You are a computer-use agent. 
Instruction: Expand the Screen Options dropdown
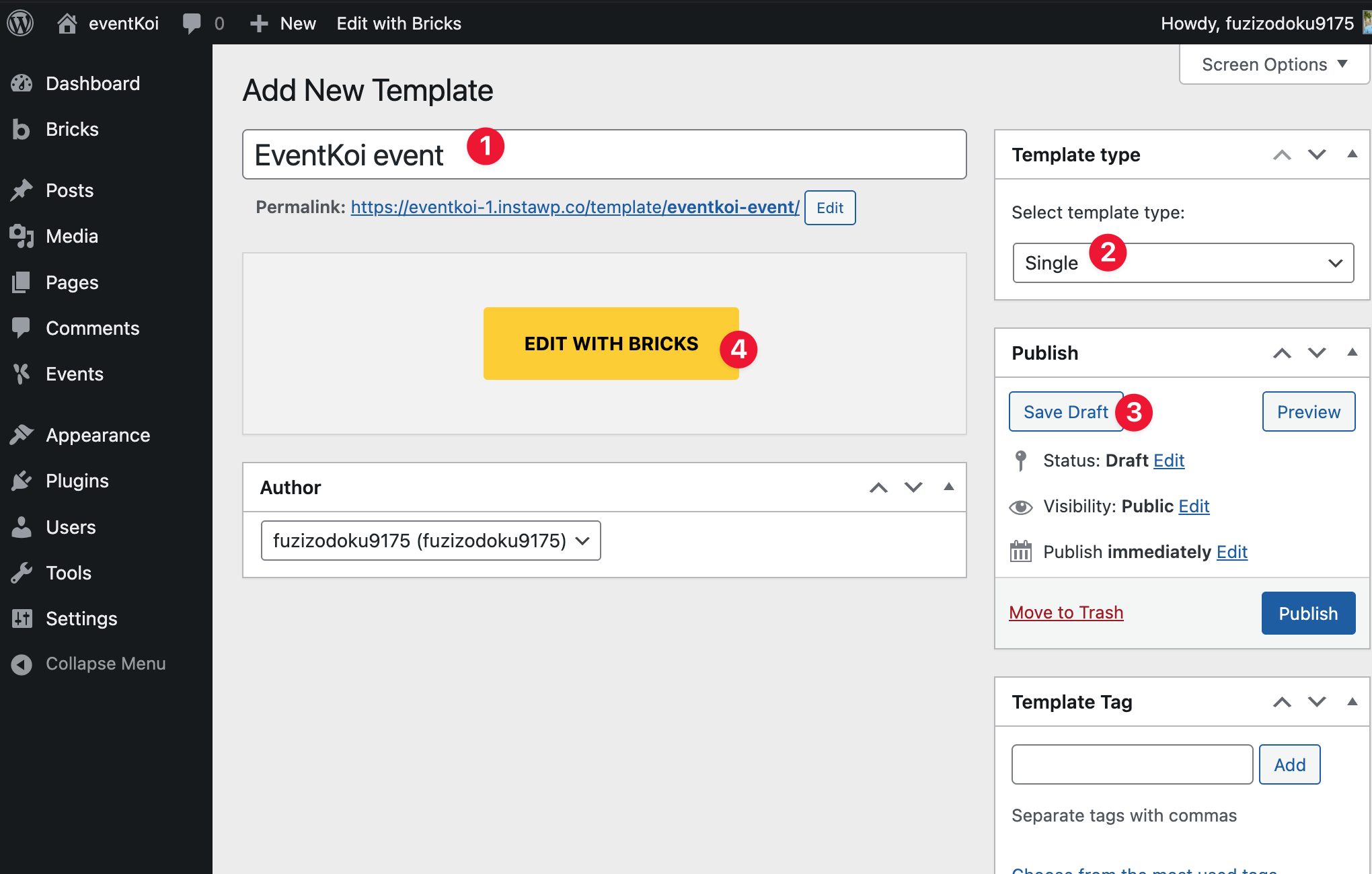[x=1274, y=65]
